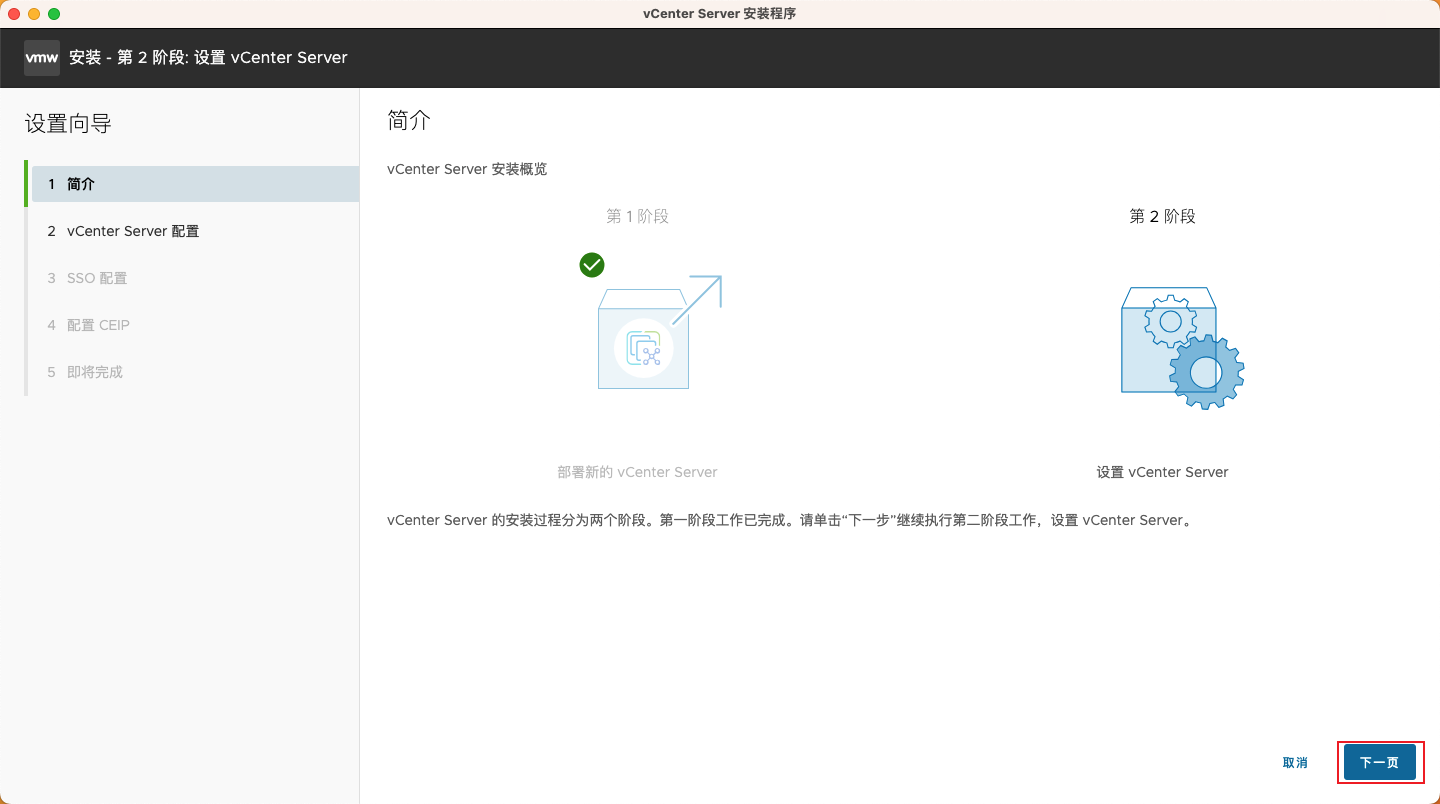Minimize the window with yellow button
Screen dimensions: 1440x804
point(34,14)
